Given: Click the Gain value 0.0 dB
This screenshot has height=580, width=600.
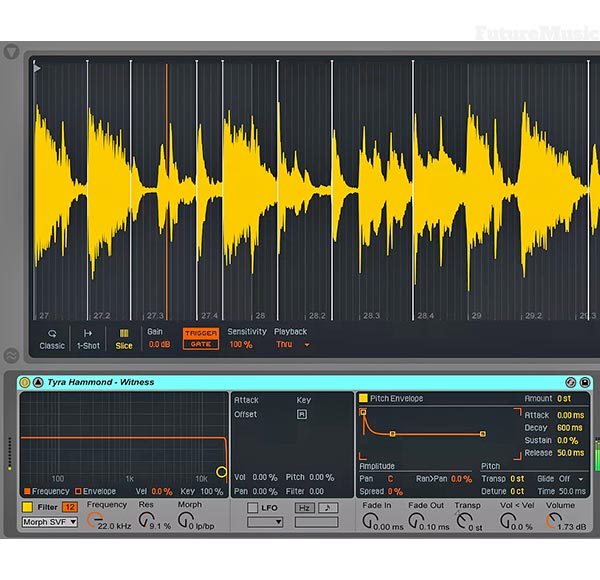Looking at the screenshot, I should 160,344.
